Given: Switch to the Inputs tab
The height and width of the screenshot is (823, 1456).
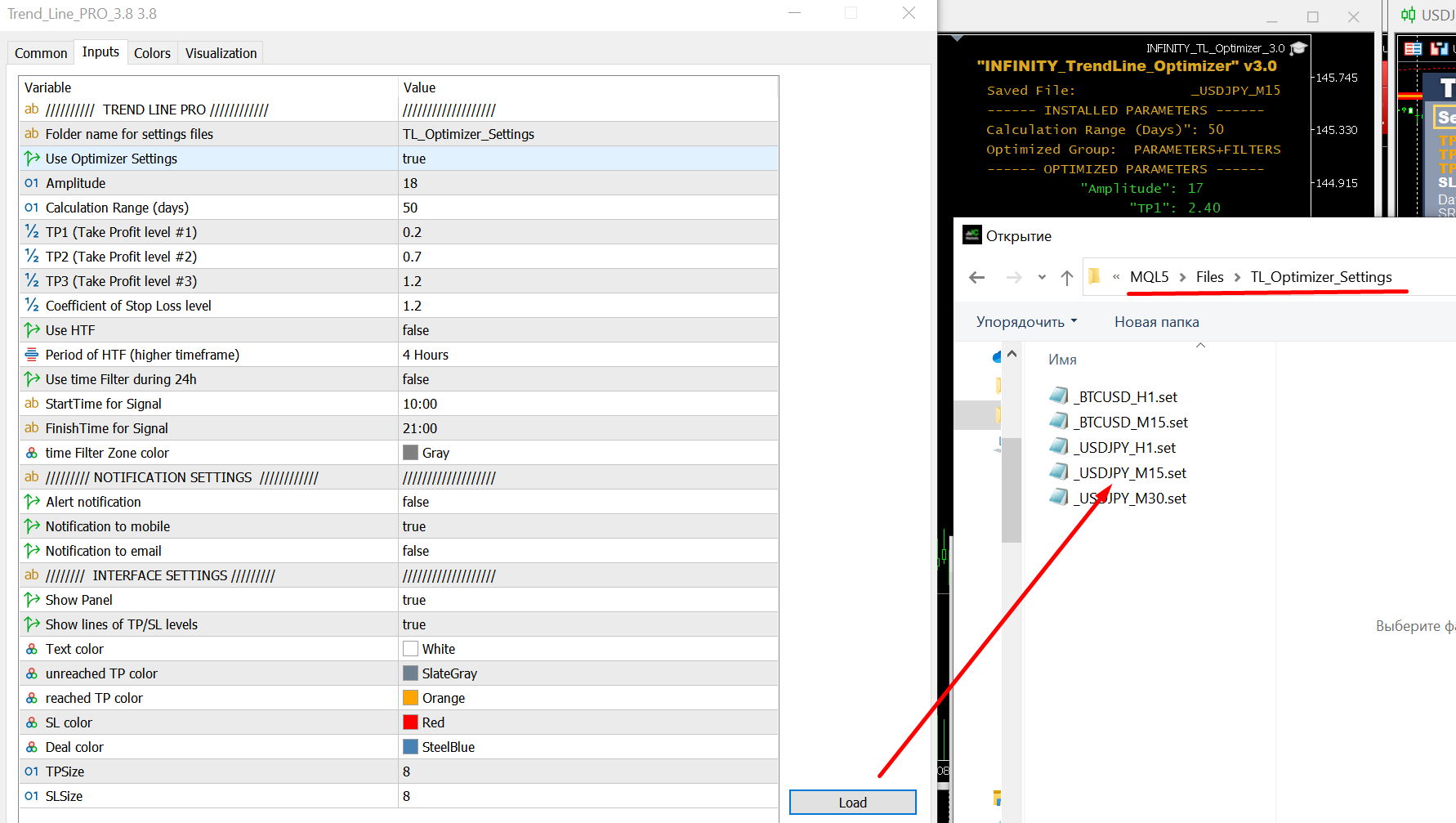Looking at the screenshot, I should [x=100, y=52].
